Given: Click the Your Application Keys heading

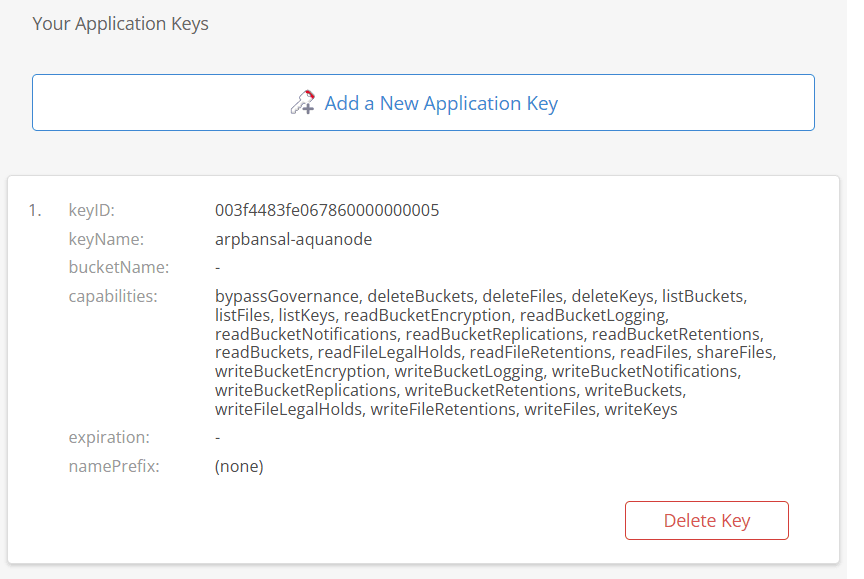Looking at the screenshot, I should point(119,23).
